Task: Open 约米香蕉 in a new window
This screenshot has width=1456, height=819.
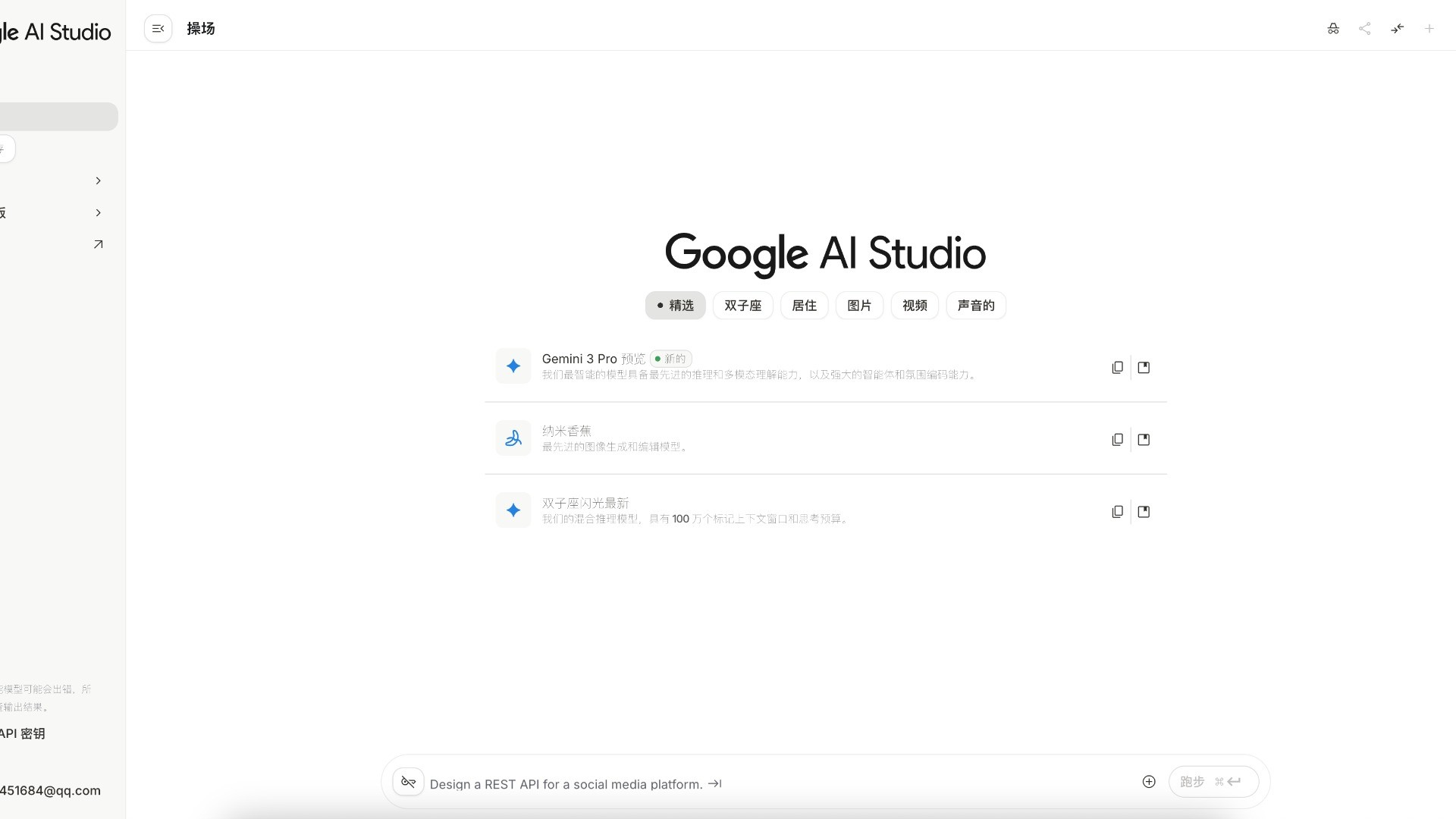Action: pyautogui.click(x=1144, y=439)
